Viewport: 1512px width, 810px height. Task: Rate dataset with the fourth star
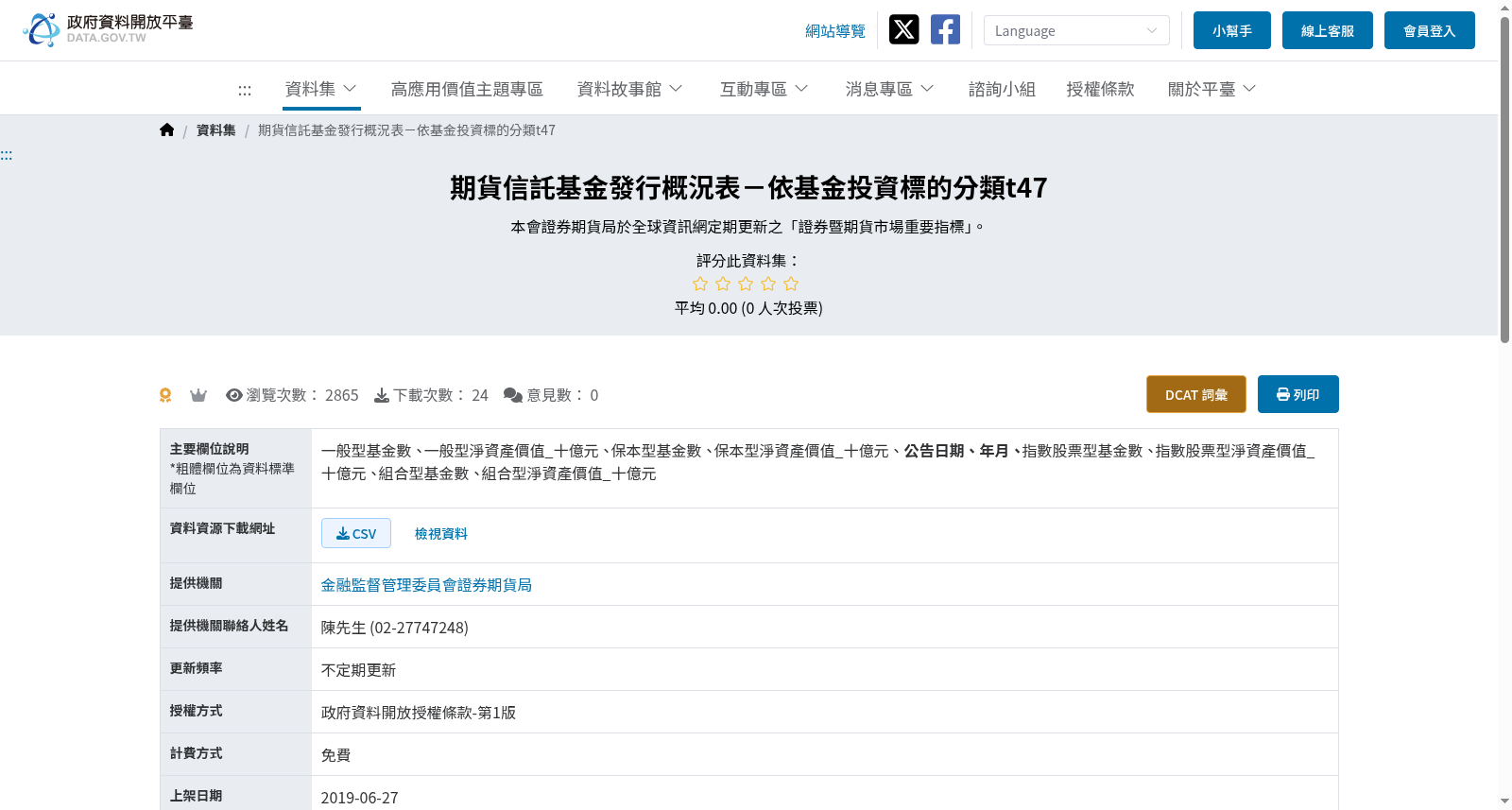(x=768, y=284)
